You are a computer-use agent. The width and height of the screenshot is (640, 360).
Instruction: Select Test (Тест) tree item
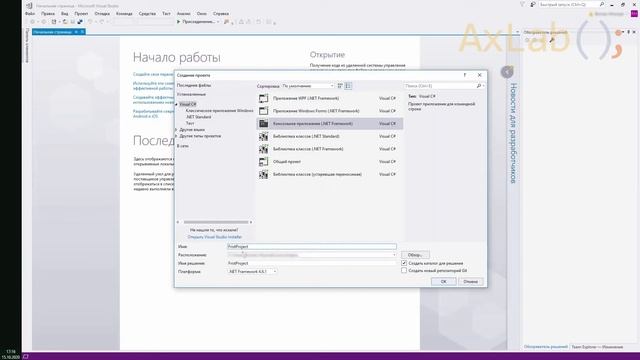190,123
